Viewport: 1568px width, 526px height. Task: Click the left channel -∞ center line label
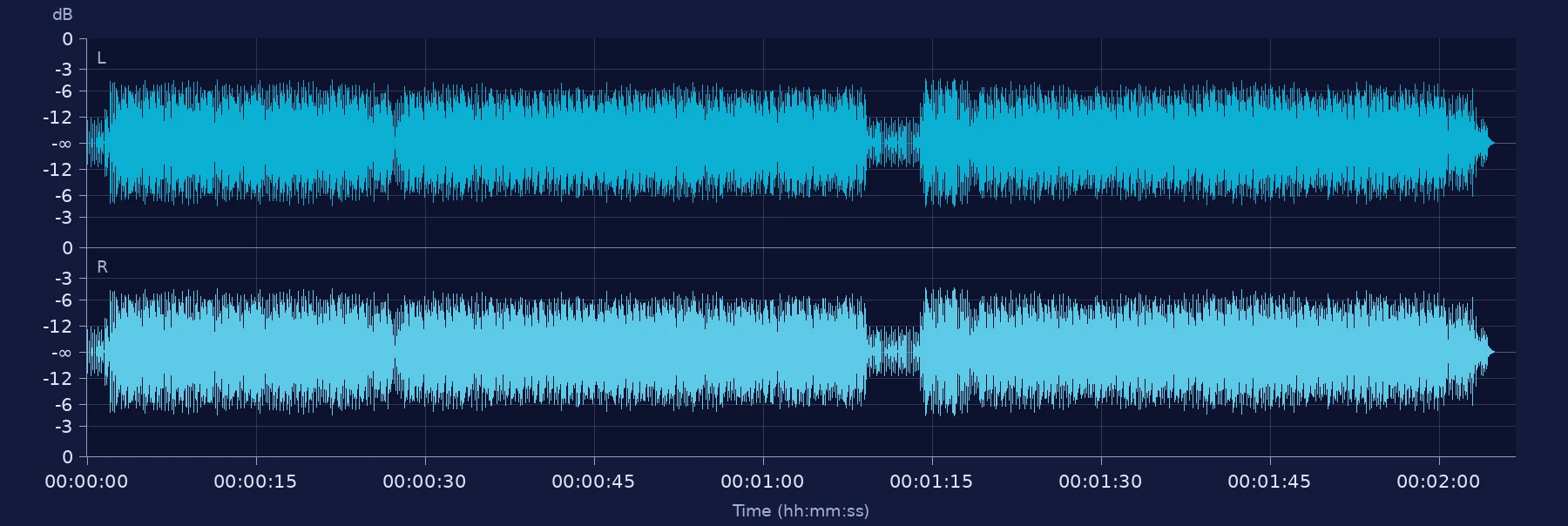(62, 144)
